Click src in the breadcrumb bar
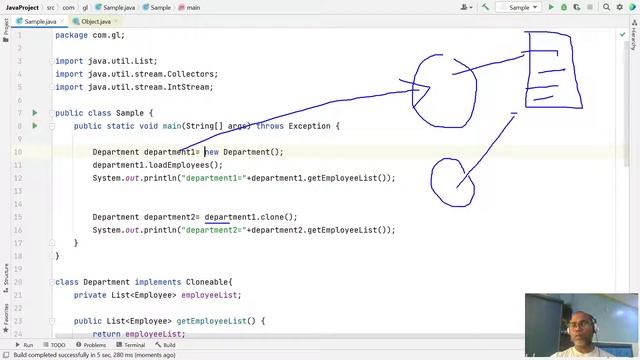This screenshot has width=640, height=360. click(x=50, y=7)
